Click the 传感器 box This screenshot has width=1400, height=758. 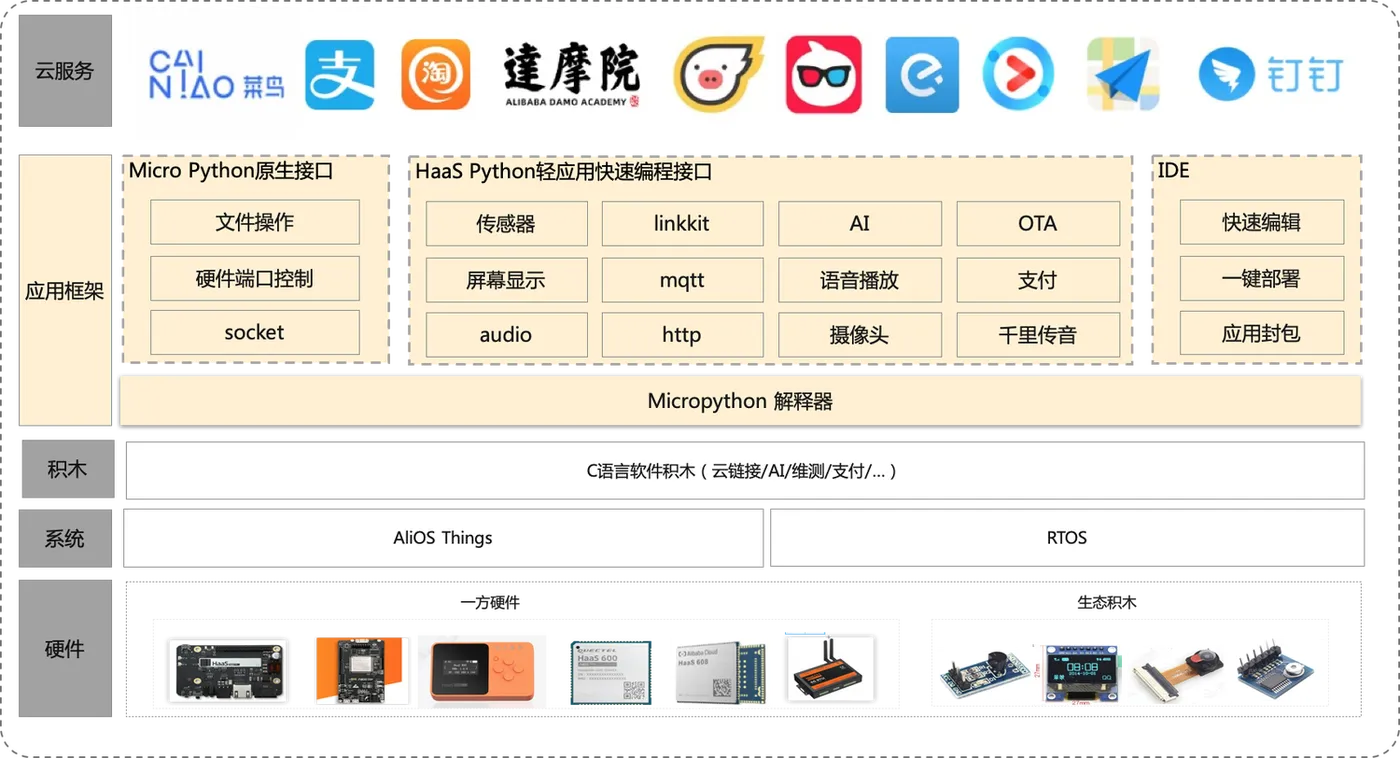(506, 224)
